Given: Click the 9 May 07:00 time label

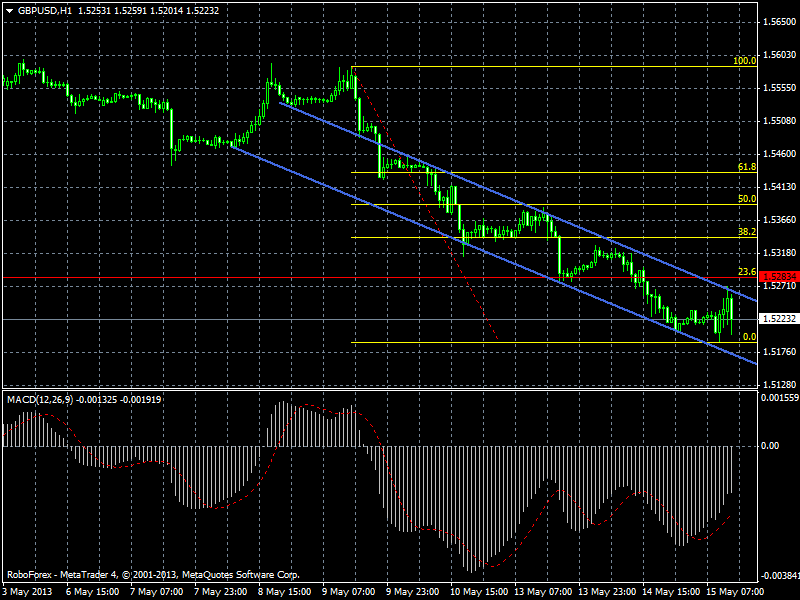Looking at the screenshot, I should click(348, 592).
